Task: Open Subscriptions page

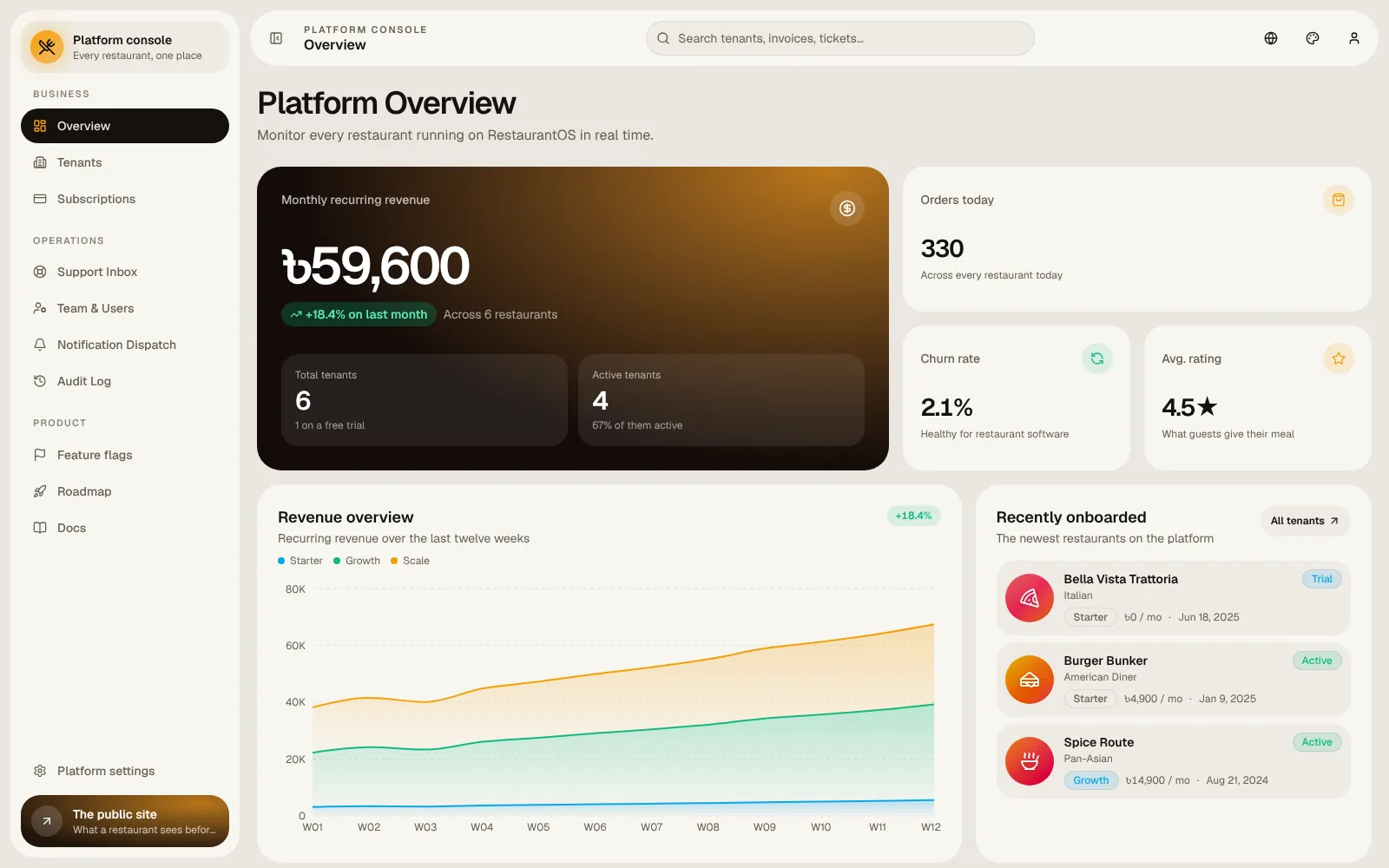Action: 125,199
